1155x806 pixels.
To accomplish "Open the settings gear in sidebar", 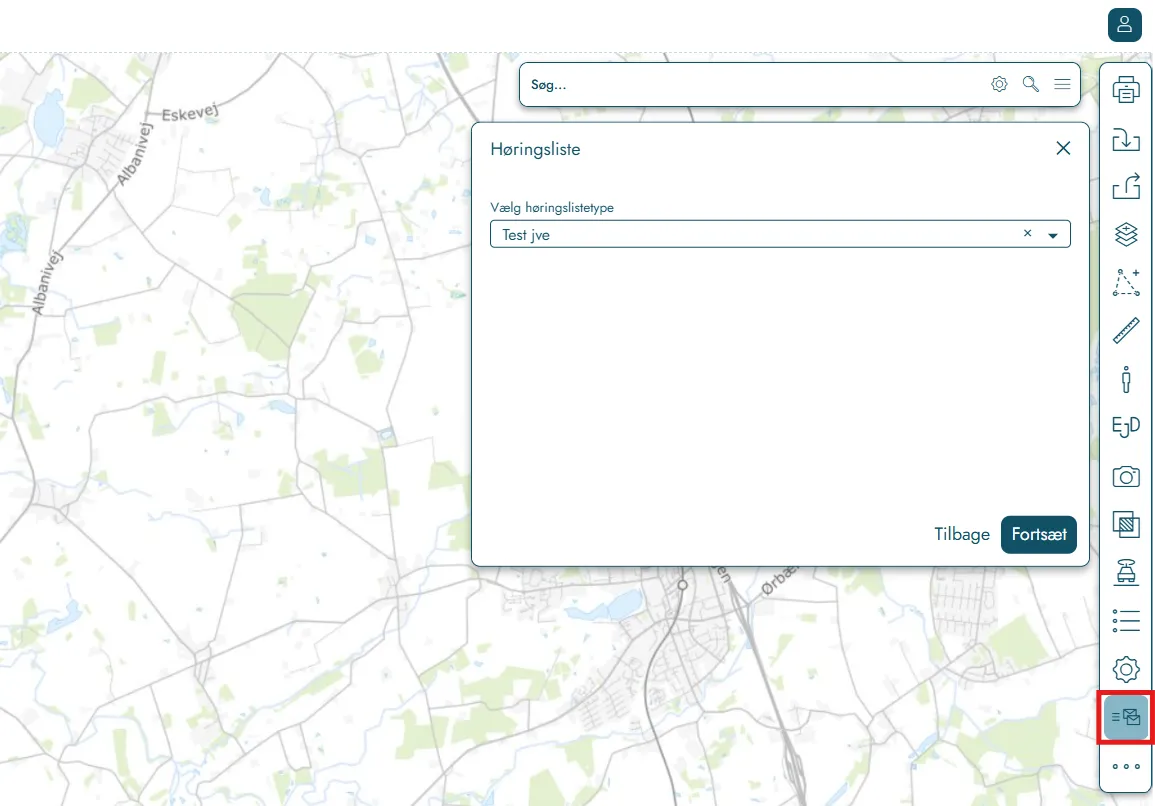I will [1126, 669].
